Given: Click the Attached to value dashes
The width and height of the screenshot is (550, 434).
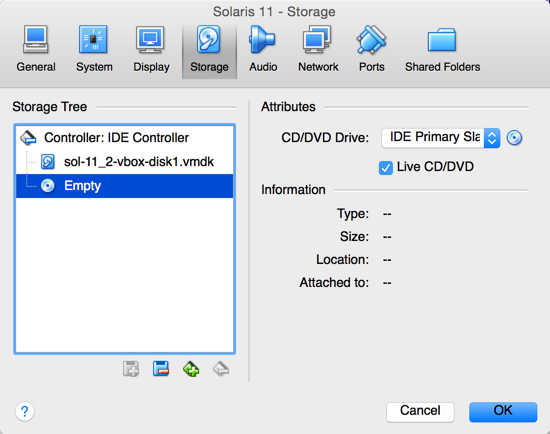Looking at the screenshot, I should 387,283.
